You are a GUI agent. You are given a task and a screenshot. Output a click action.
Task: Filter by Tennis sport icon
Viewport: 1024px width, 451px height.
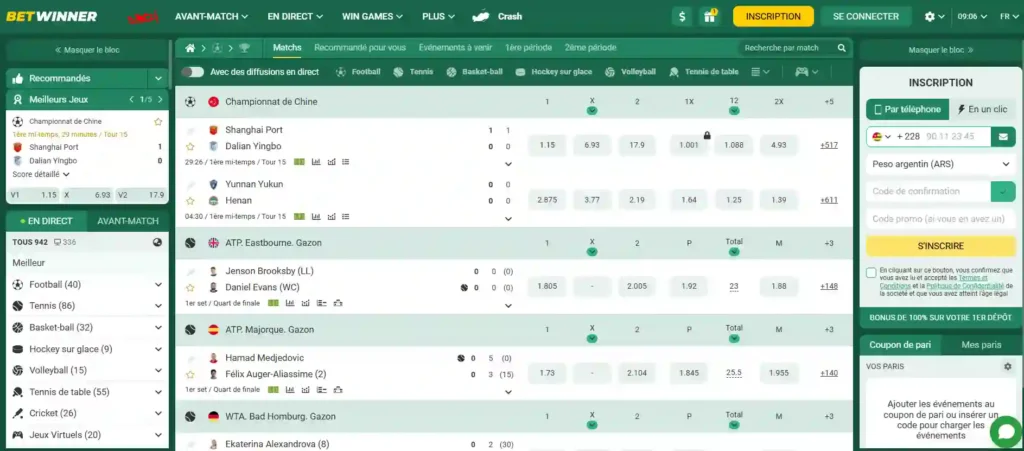[x=398, y=72]
